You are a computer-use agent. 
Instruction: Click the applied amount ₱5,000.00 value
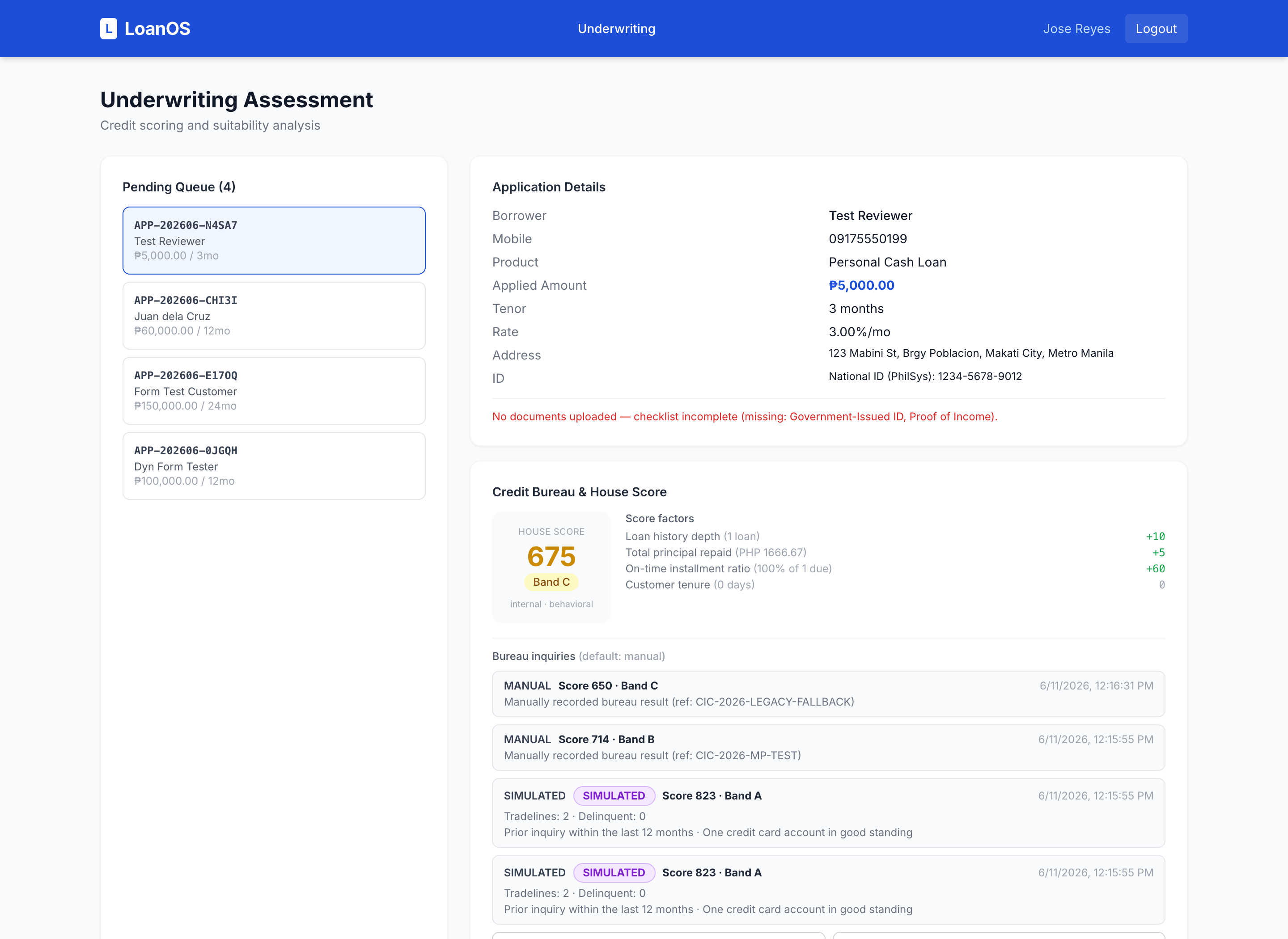pos(861,285)
